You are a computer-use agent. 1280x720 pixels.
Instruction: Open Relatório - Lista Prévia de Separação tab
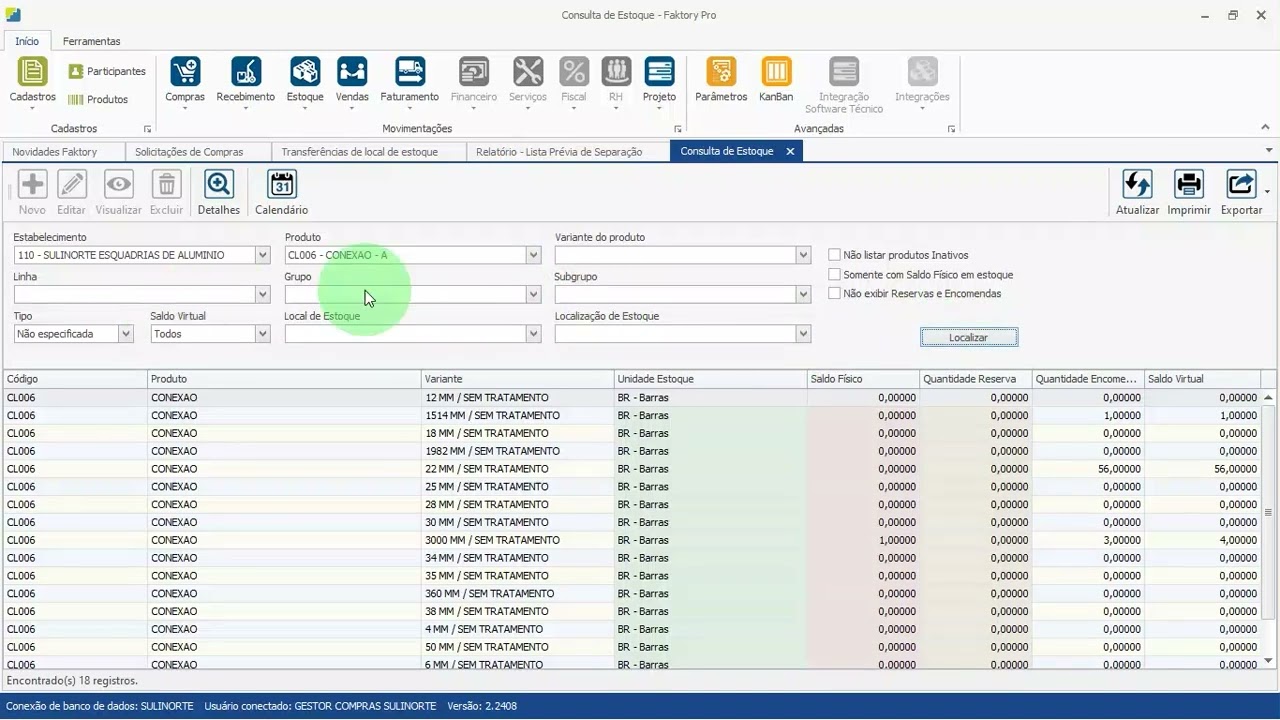pos(559,151)
